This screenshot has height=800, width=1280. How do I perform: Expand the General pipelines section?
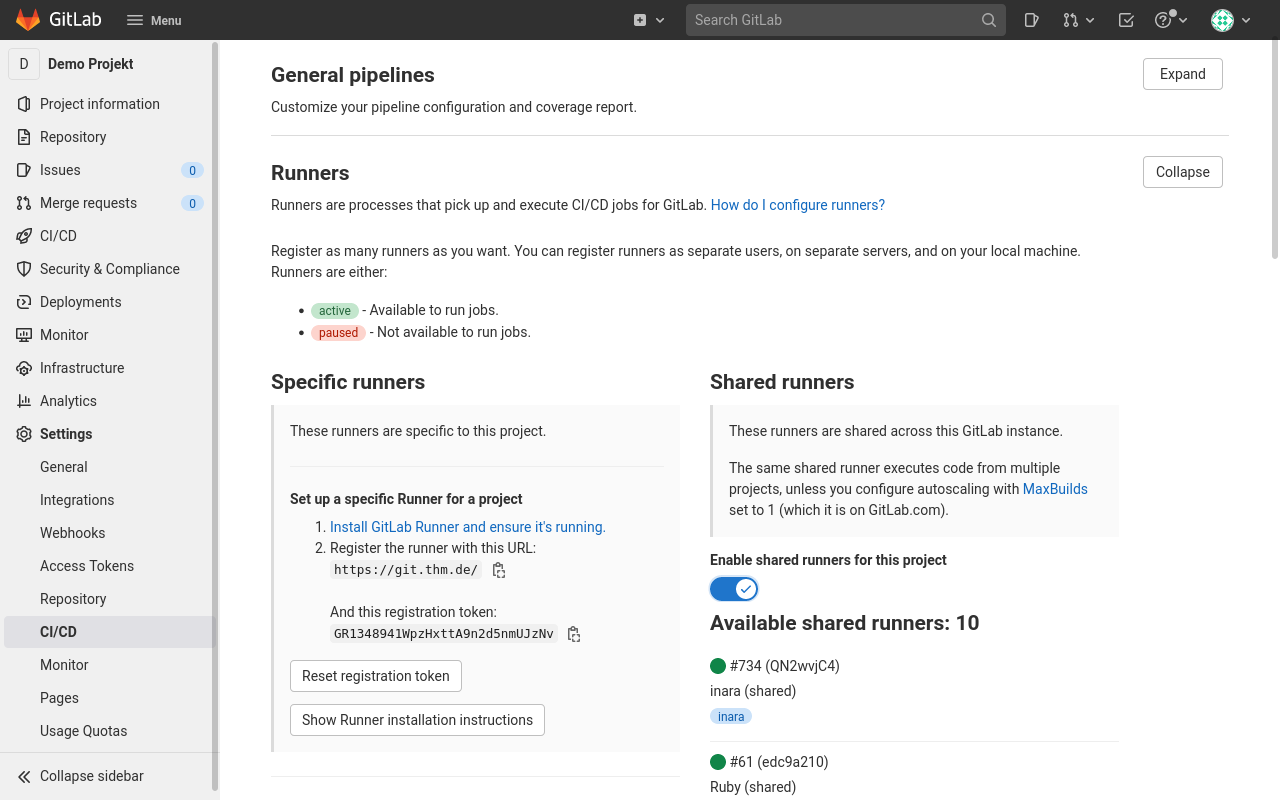[1182, 74]
